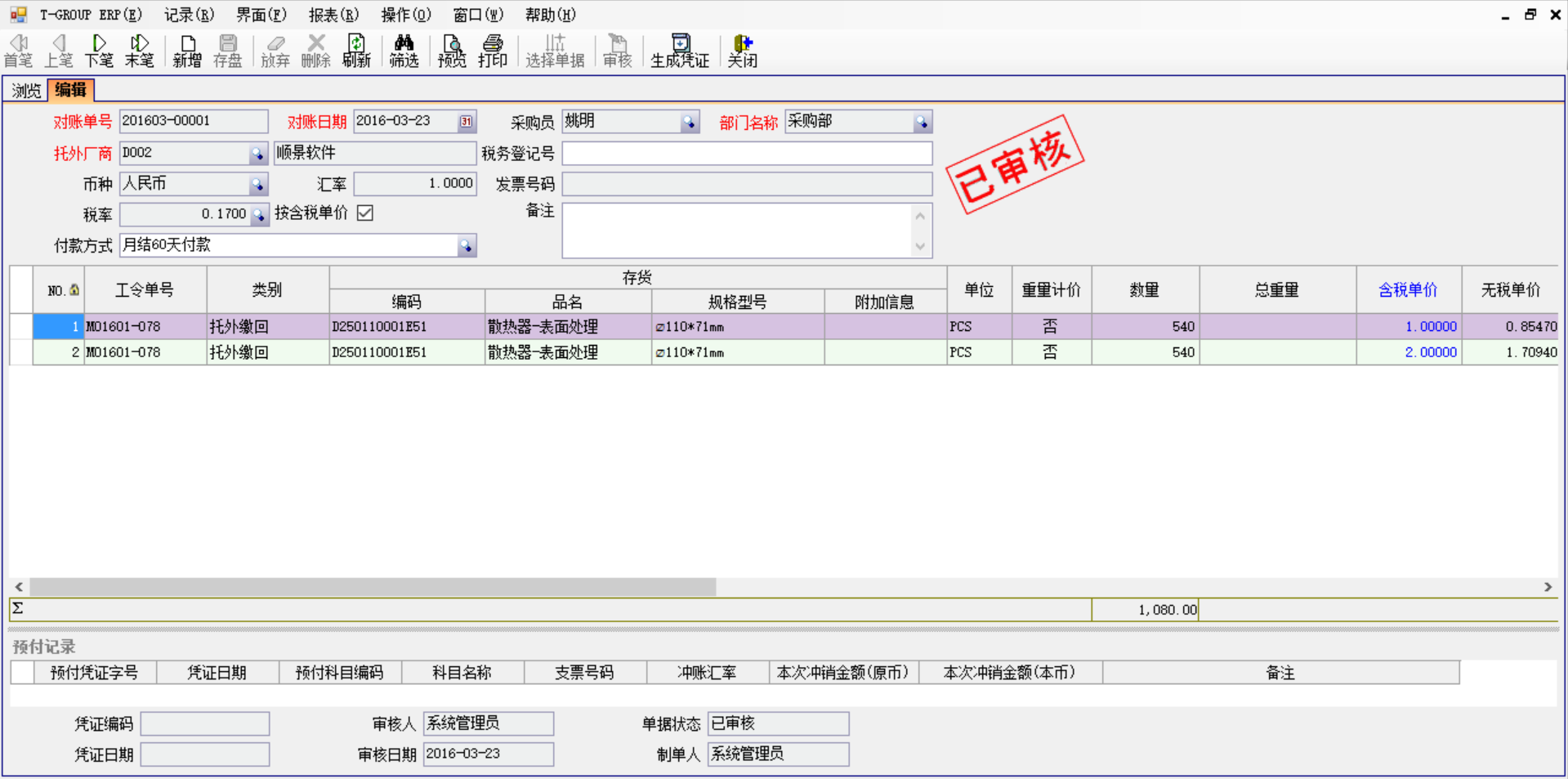This screenshot has width=1568, height=779.
Task: Click the 工令单号 column header
Action: tap(145, 289)
